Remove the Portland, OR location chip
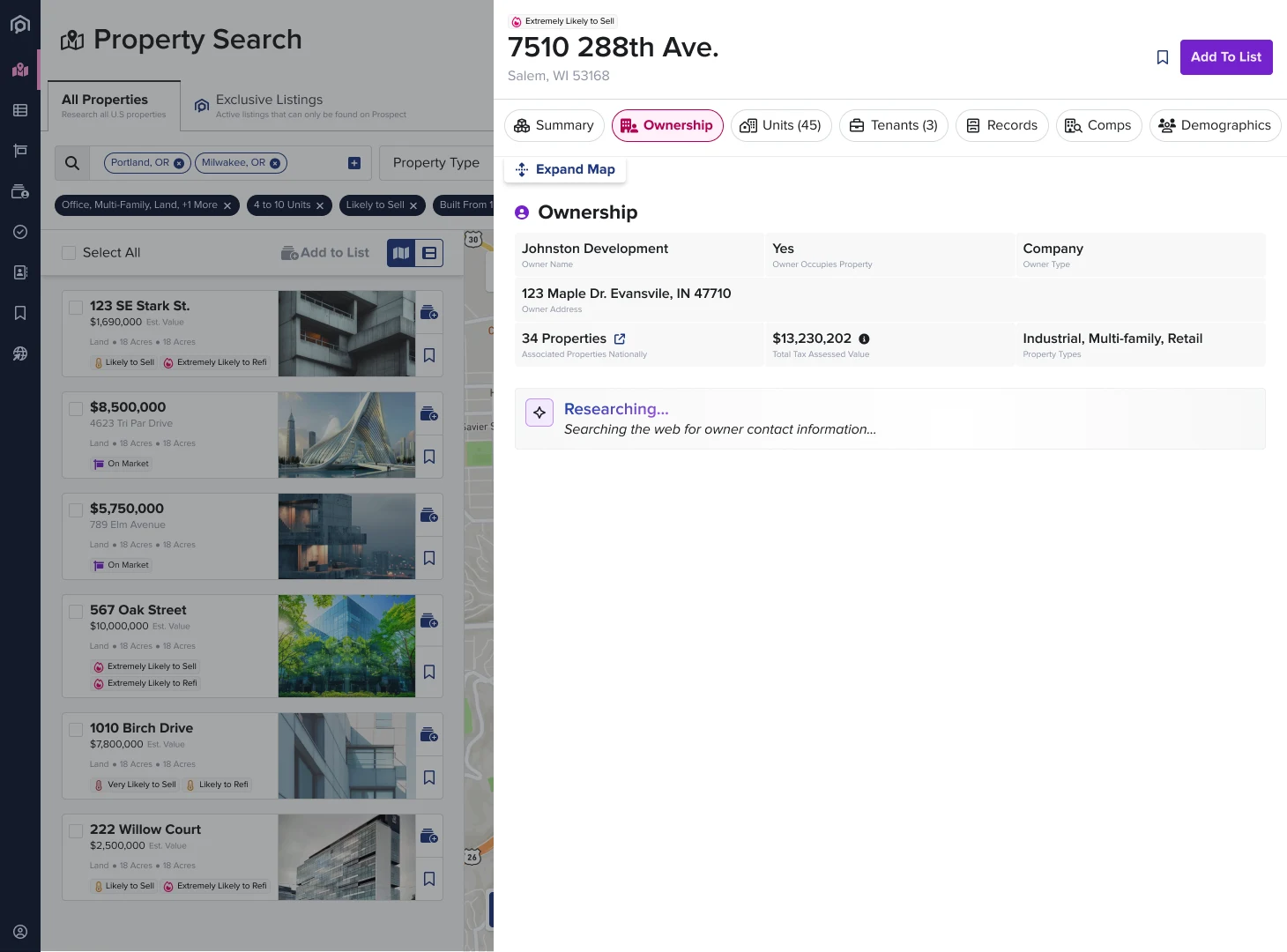The width and height of the screenshot is (1287, 952). point(179,163)
